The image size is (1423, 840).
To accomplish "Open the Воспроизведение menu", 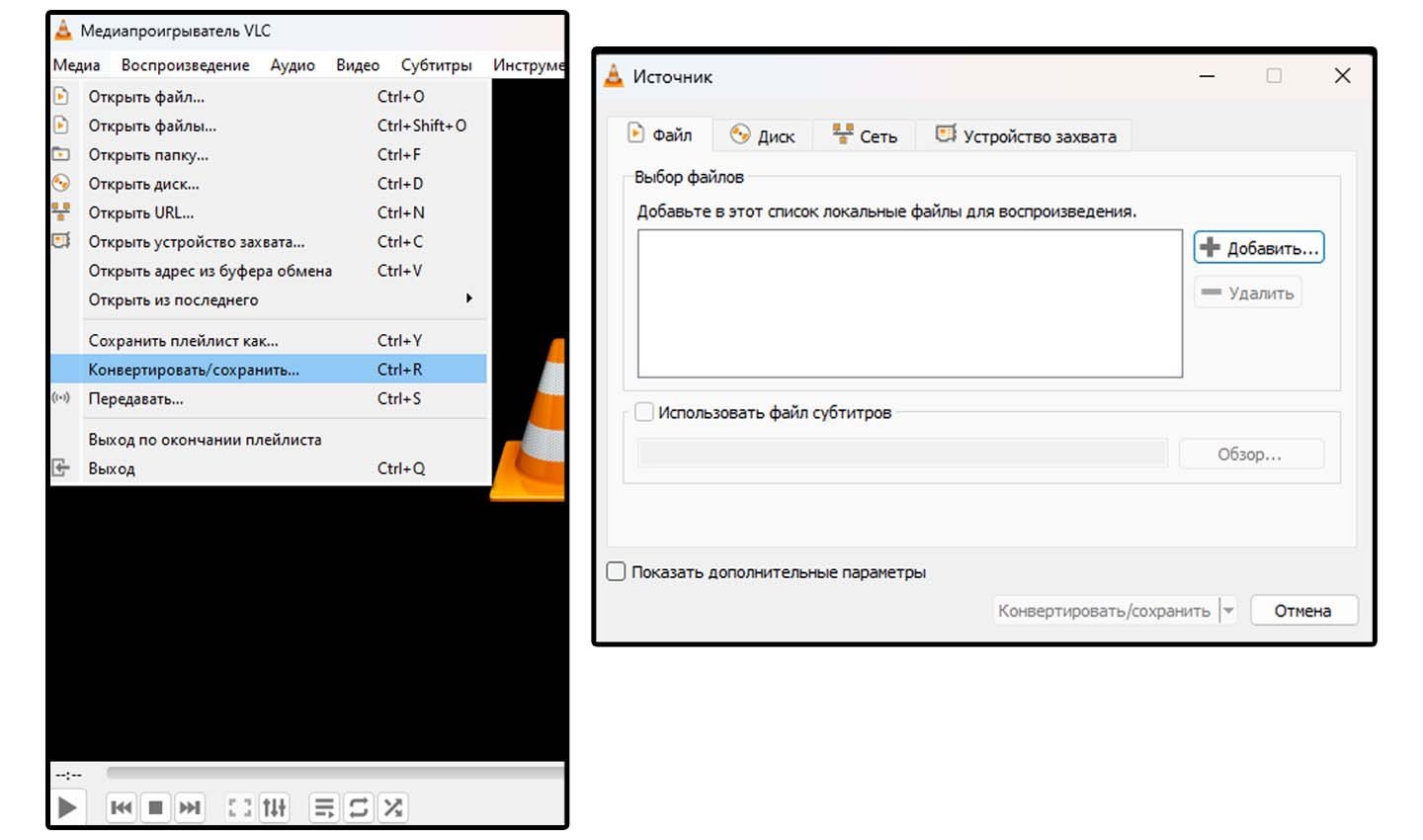I will coord(186,65).
